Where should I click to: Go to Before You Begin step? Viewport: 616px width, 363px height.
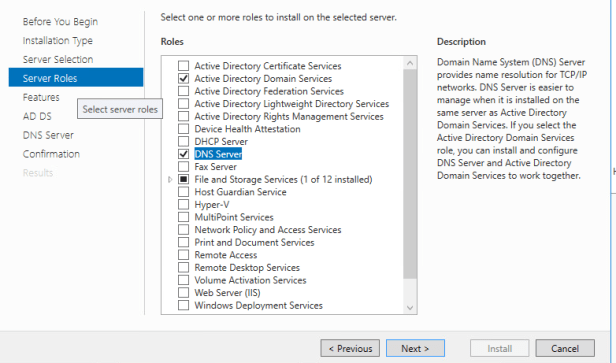(60, 22)
